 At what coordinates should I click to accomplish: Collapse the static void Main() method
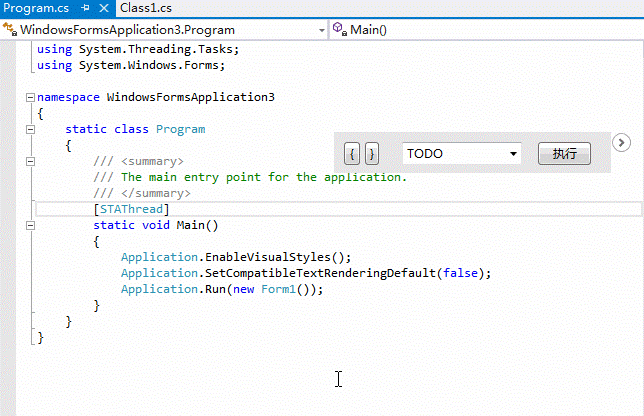(x=30, y=225)
